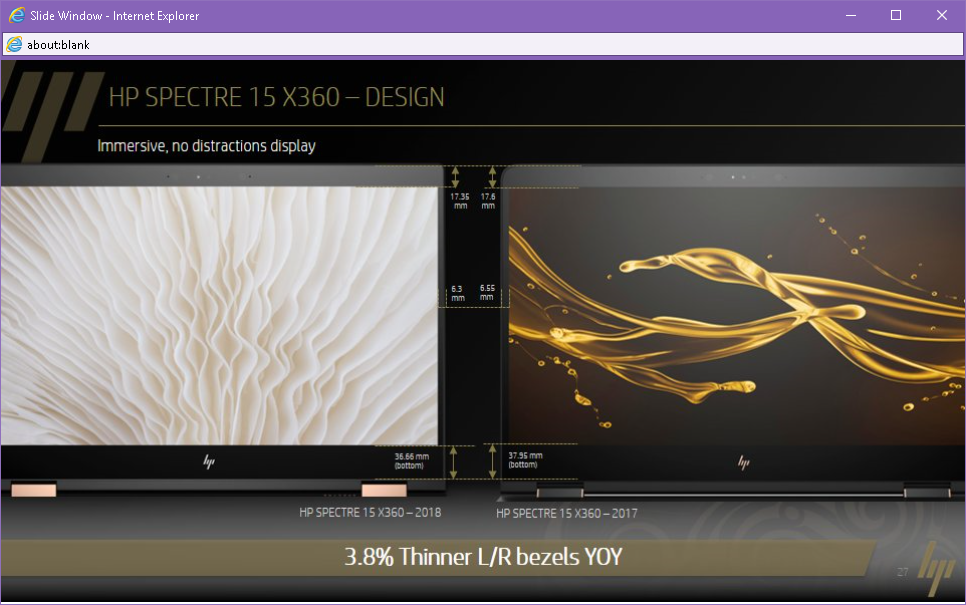Click HP logo on the 2018 laptop bezel
Image resolution: width=966 pixels, height=605 pixels.
coord(209,462)
